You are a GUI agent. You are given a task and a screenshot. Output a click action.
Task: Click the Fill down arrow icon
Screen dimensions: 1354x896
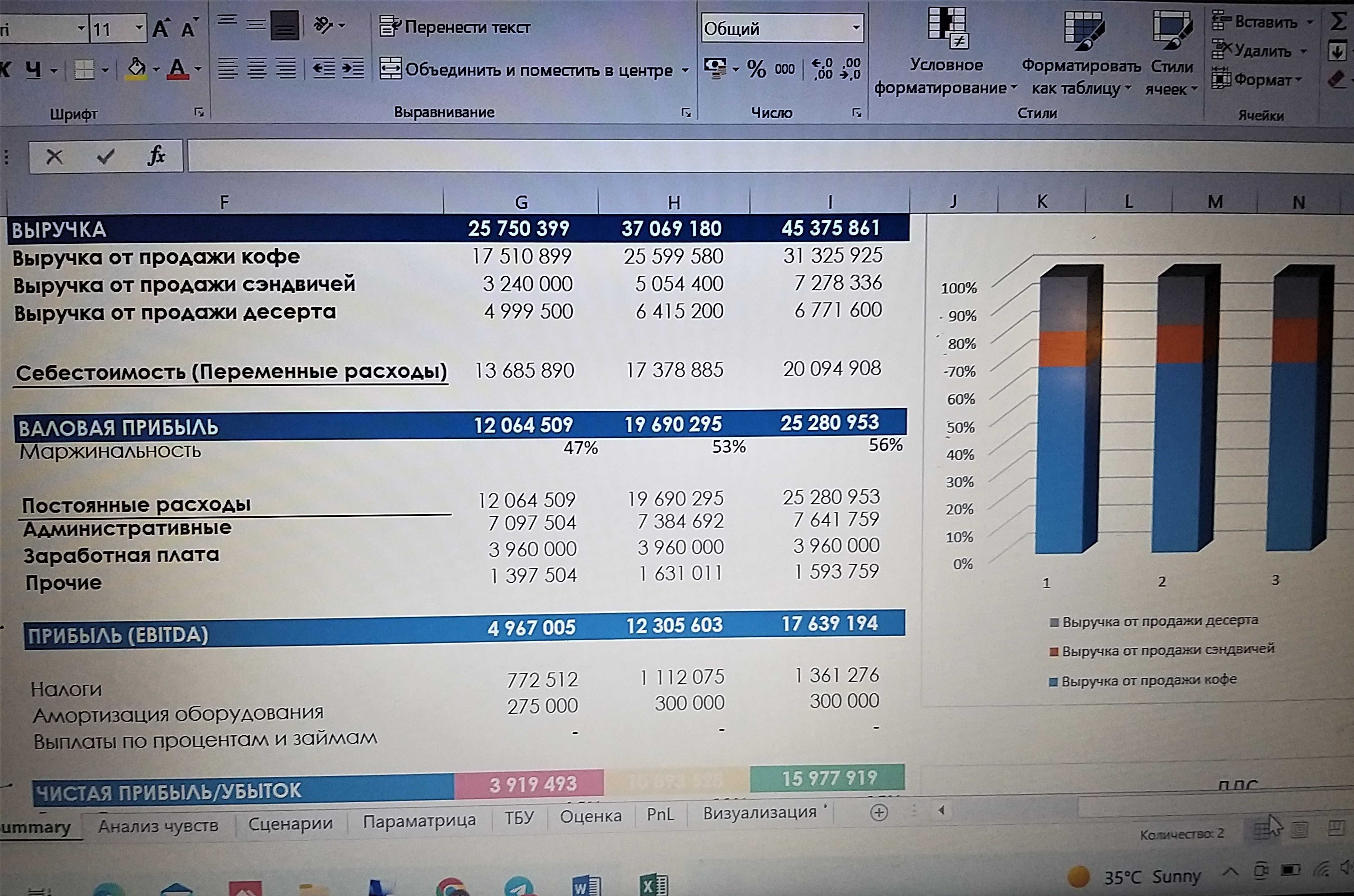click(x=1337, y=52)
